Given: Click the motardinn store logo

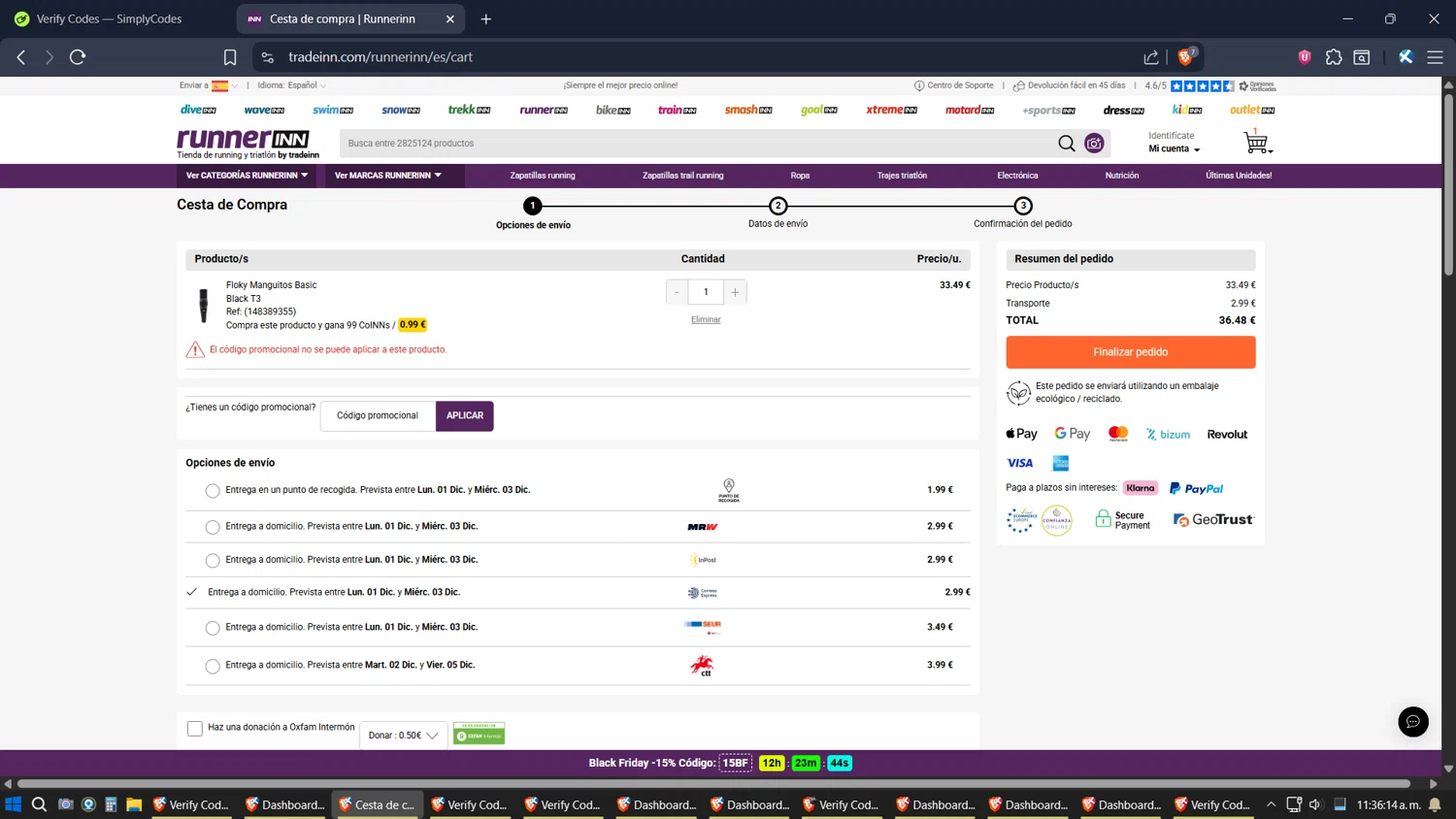Looking at the screenshot, I should pos(970,110).
